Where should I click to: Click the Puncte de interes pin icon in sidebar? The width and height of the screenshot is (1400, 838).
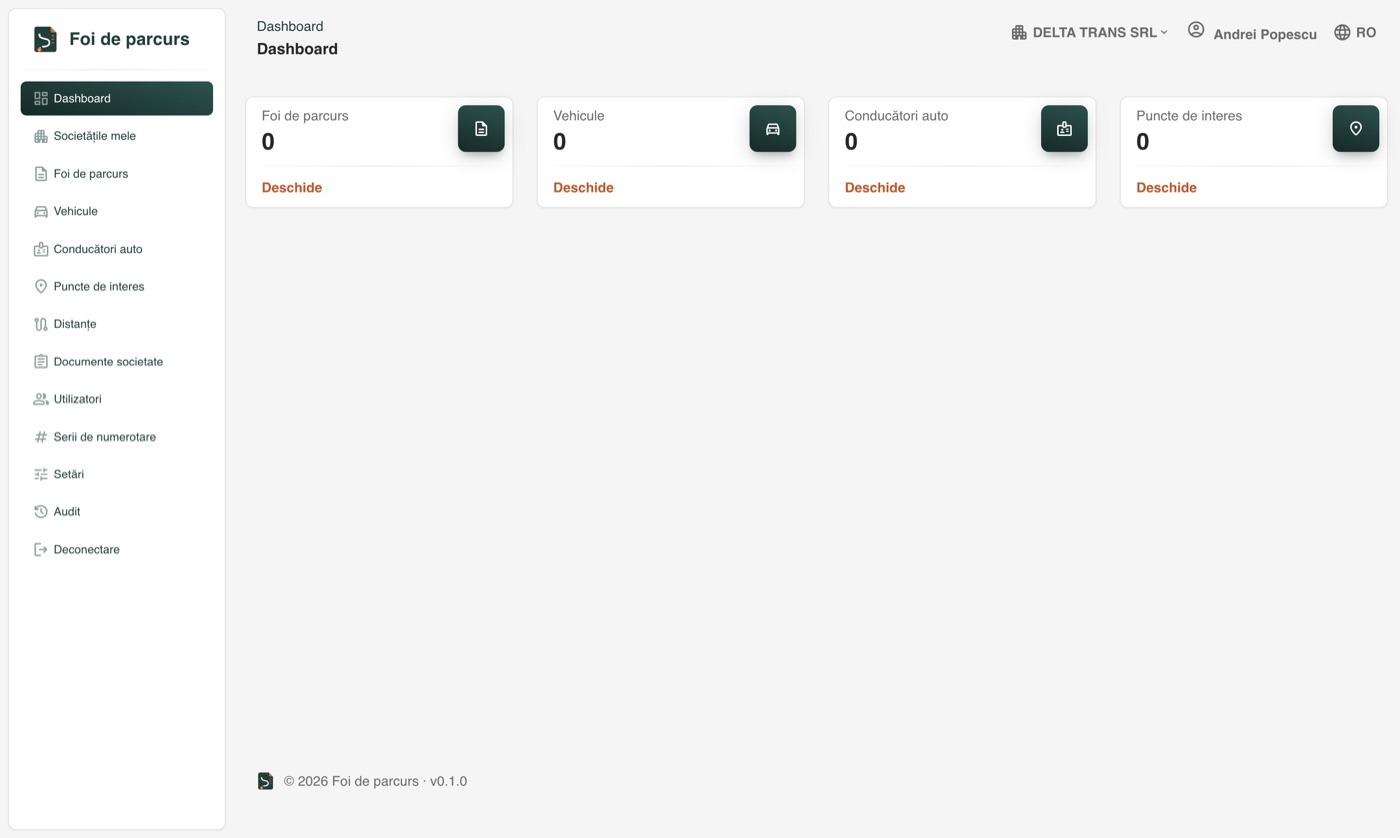click(x=41, y=286)
